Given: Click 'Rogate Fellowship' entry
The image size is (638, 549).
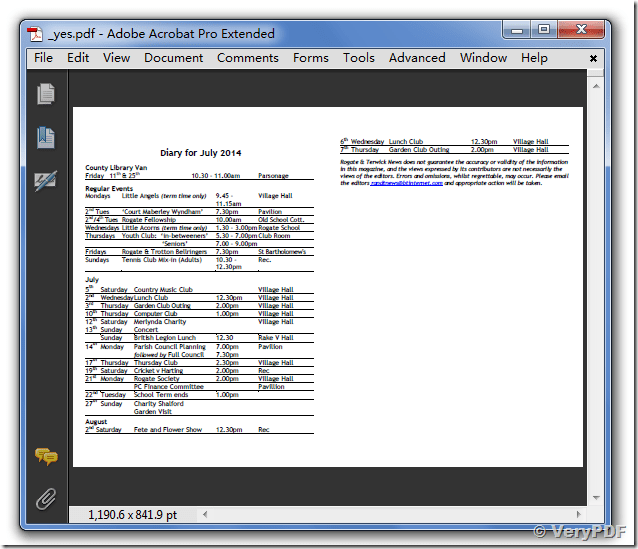Looking at the screenshot, I should tap(149, 220).
